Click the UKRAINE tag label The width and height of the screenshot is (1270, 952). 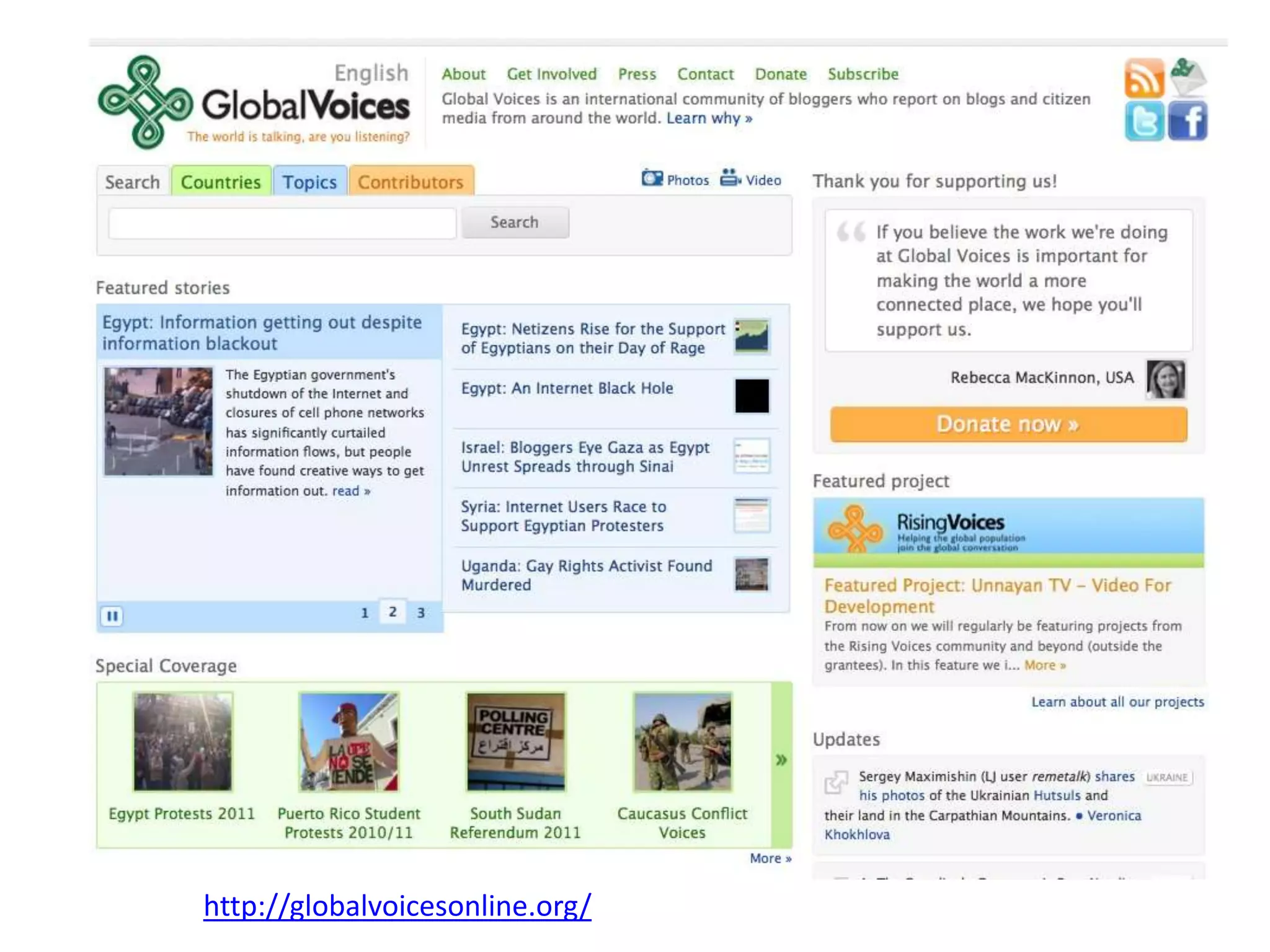pyautogui.click(x=1167, y=777)
